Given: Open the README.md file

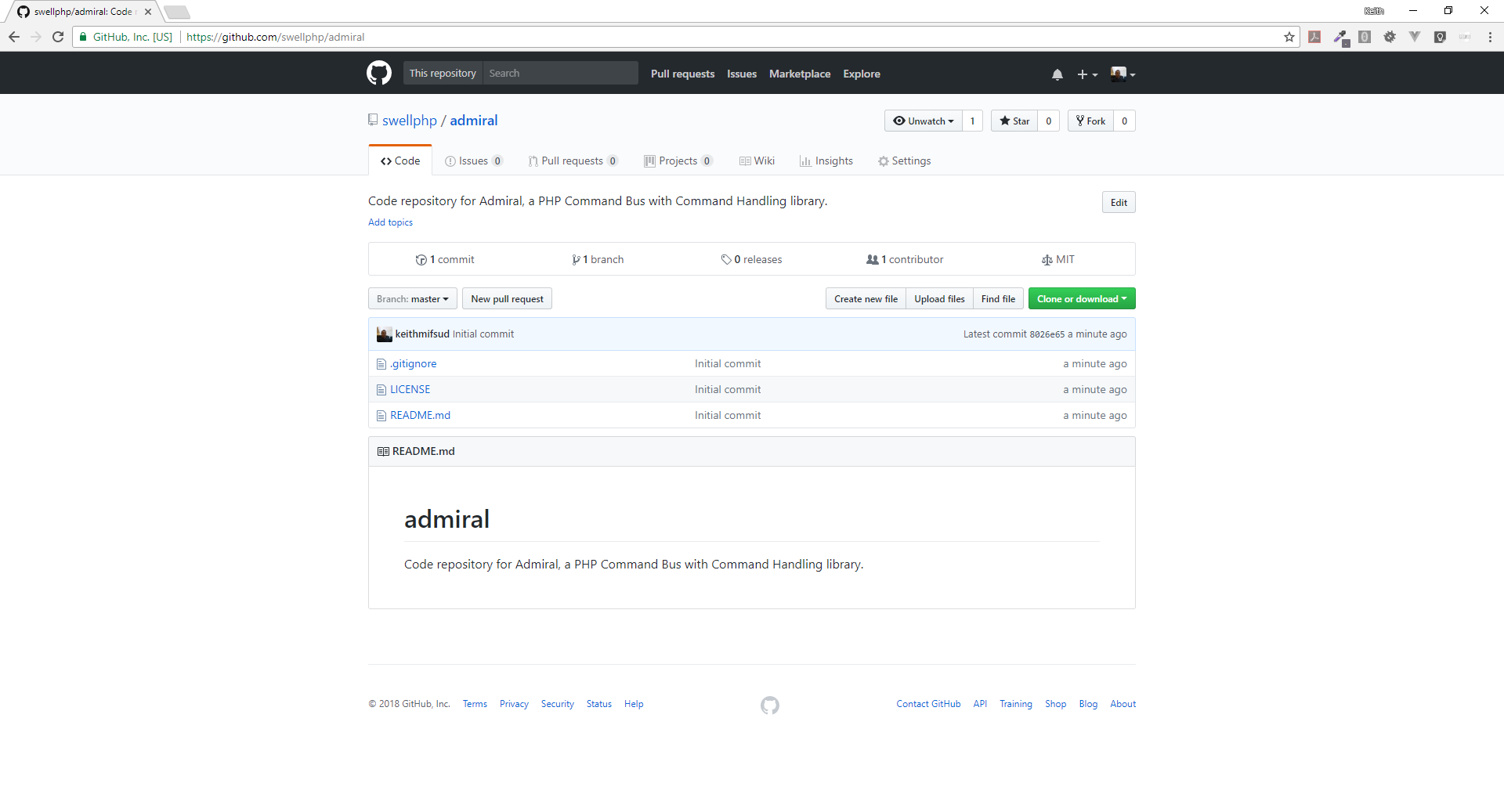Looking at the screenshot, I should coord(420,415).
